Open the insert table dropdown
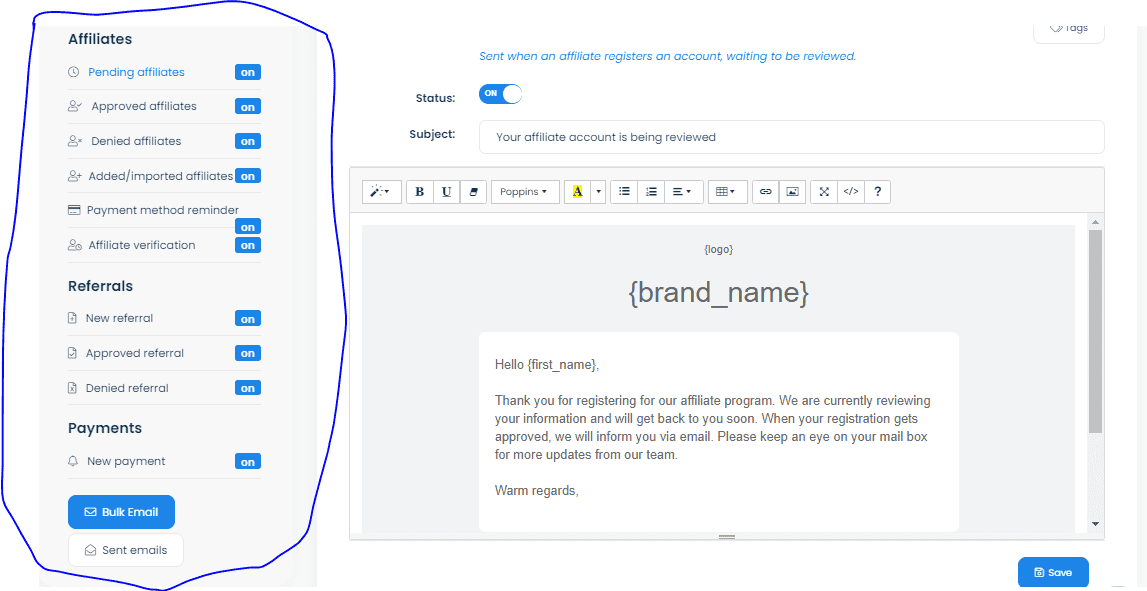The width and height of the screenshot is (1147, 591). pos(727,192)
